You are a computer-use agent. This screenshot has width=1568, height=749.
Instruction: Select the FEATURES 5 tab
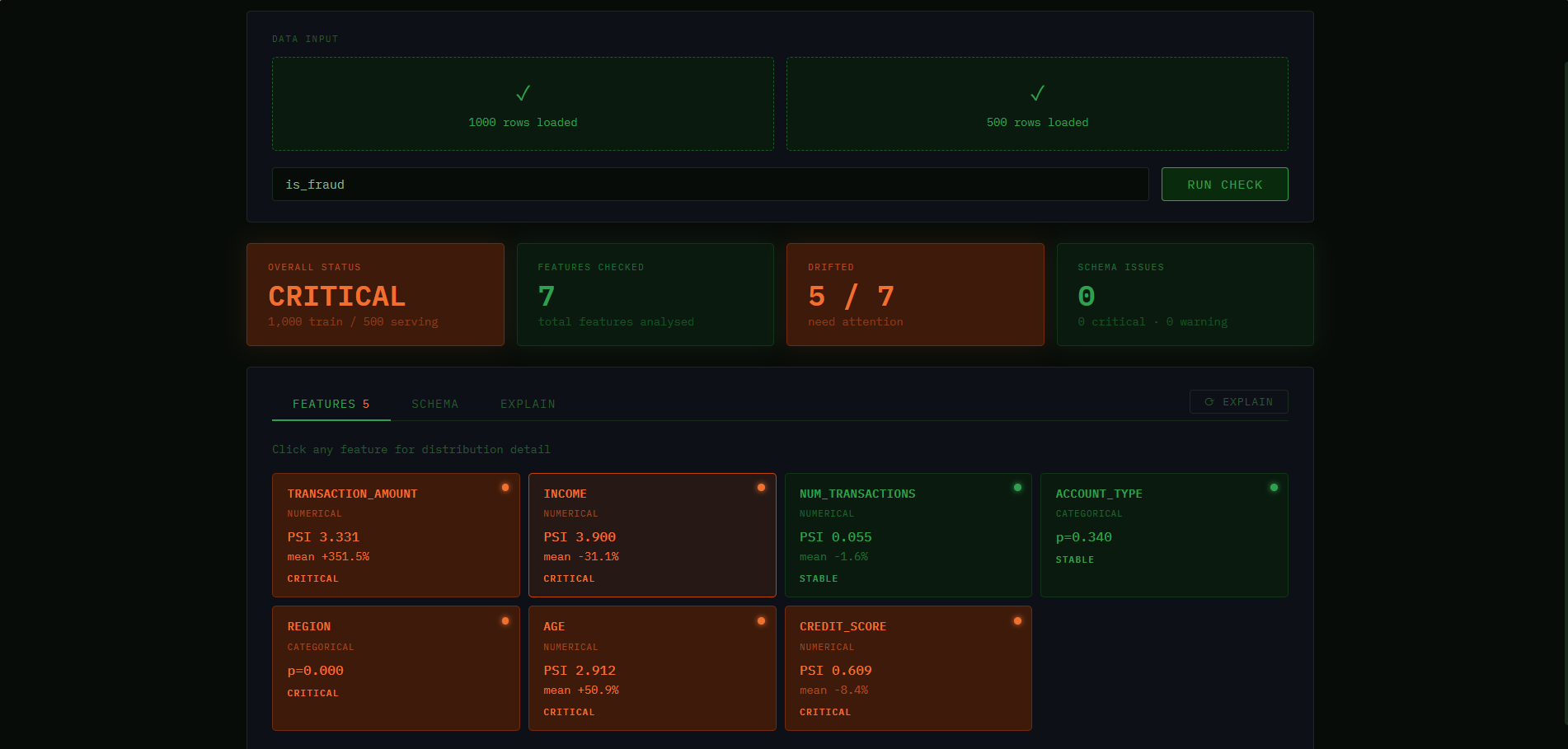pos(331,404)
